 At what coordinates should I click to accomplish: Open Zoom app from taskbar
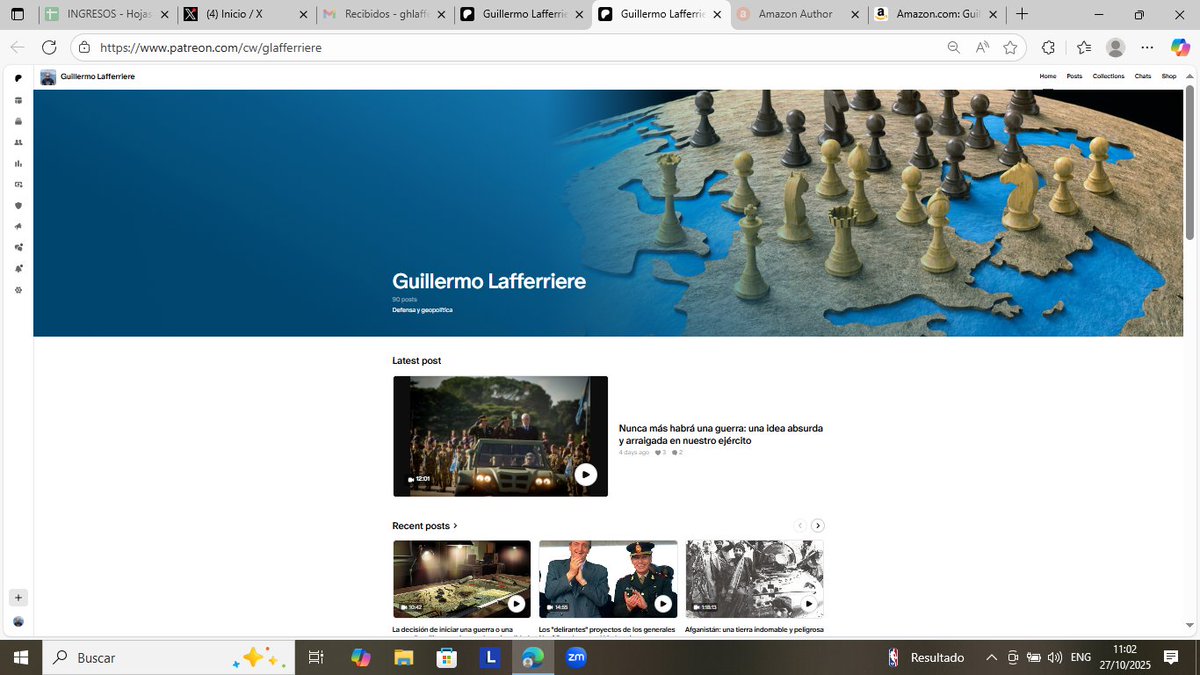(x=576, y=657)
